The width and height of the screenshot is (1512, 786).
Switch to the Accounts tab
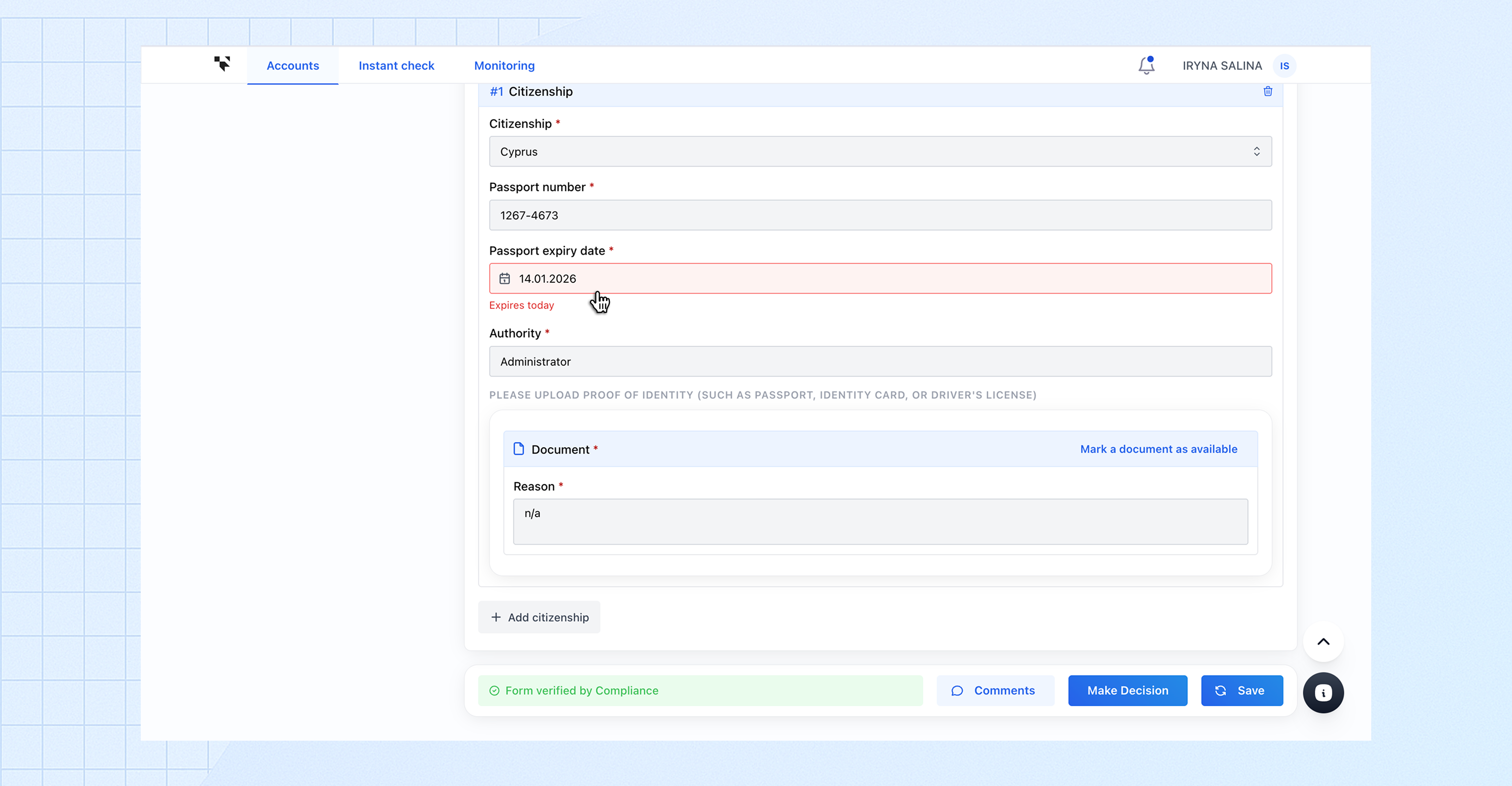point(292,66)
